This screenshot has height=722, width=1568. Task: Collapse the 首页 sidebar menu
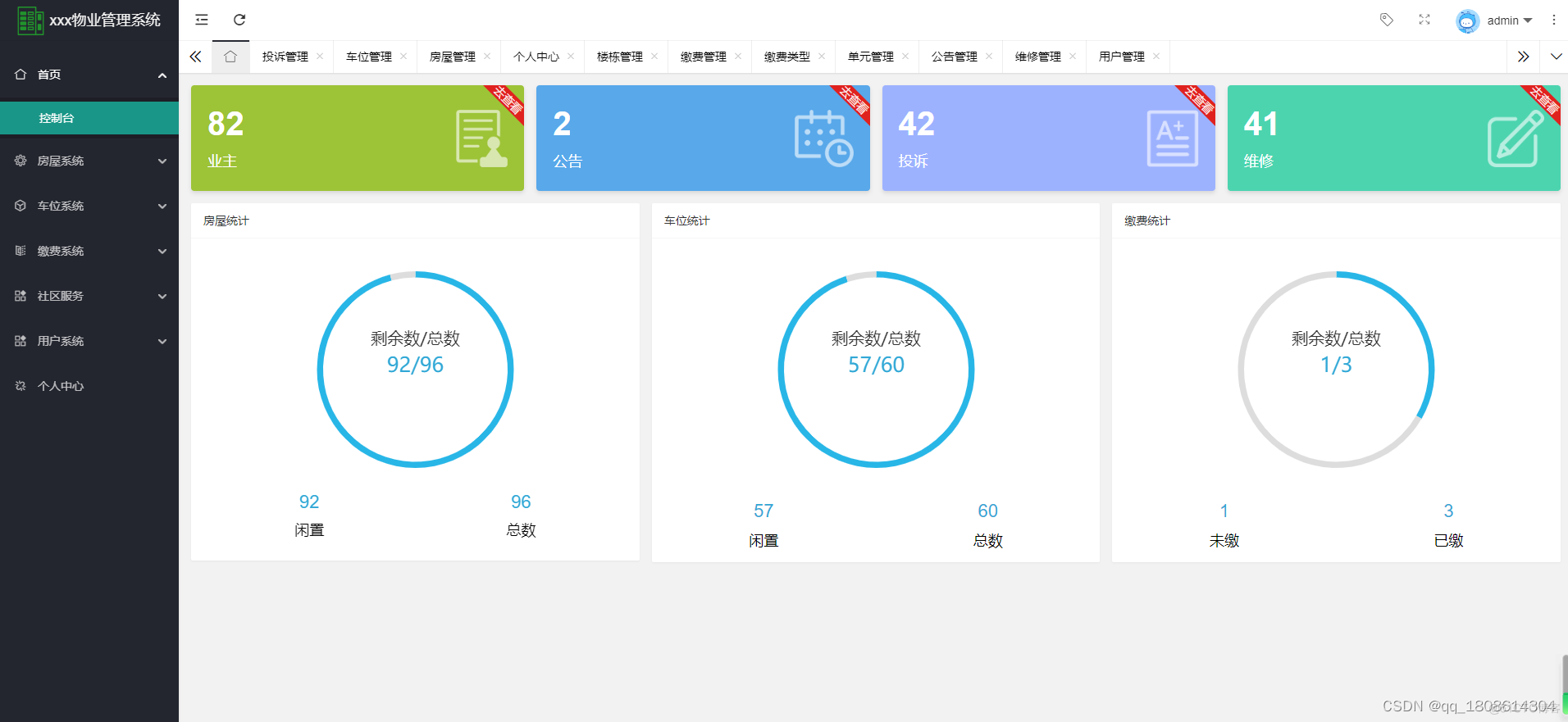tap(89, 75)
